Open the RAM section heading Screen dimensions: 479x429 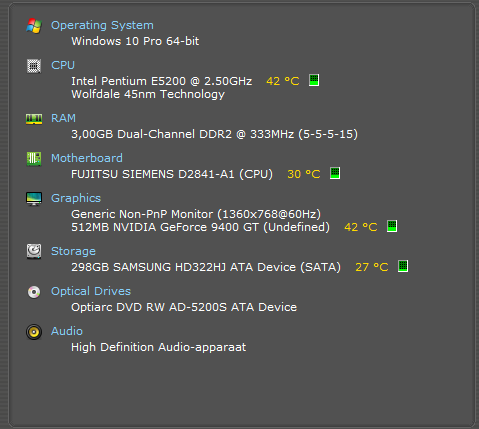pyautogui.click(x=63, y=118)
